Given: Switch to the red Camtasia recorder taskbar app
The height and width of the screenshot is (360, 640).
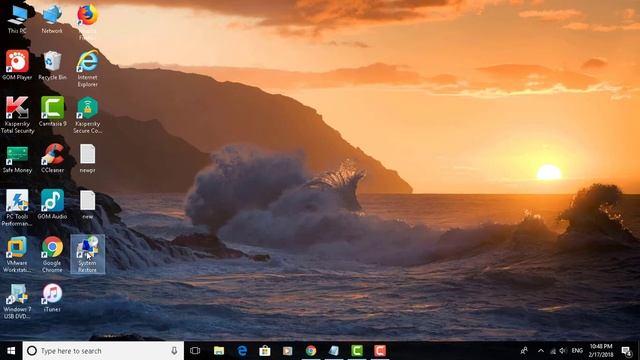Looking at the screenshot, I should [380, 351].
